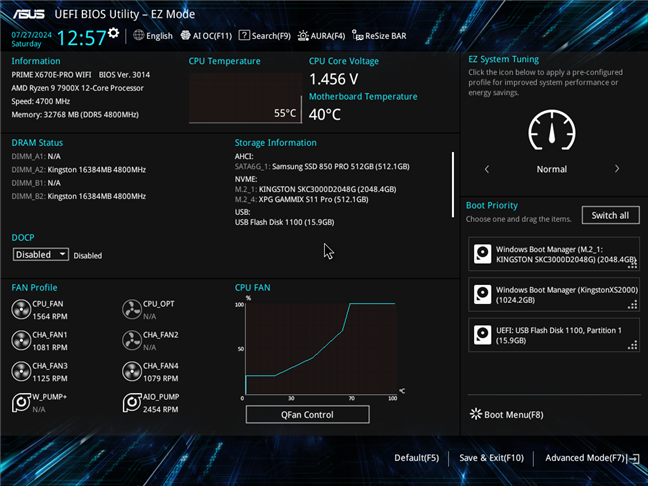
Task: Click Default(F5) button
Action: click(417, 458)
